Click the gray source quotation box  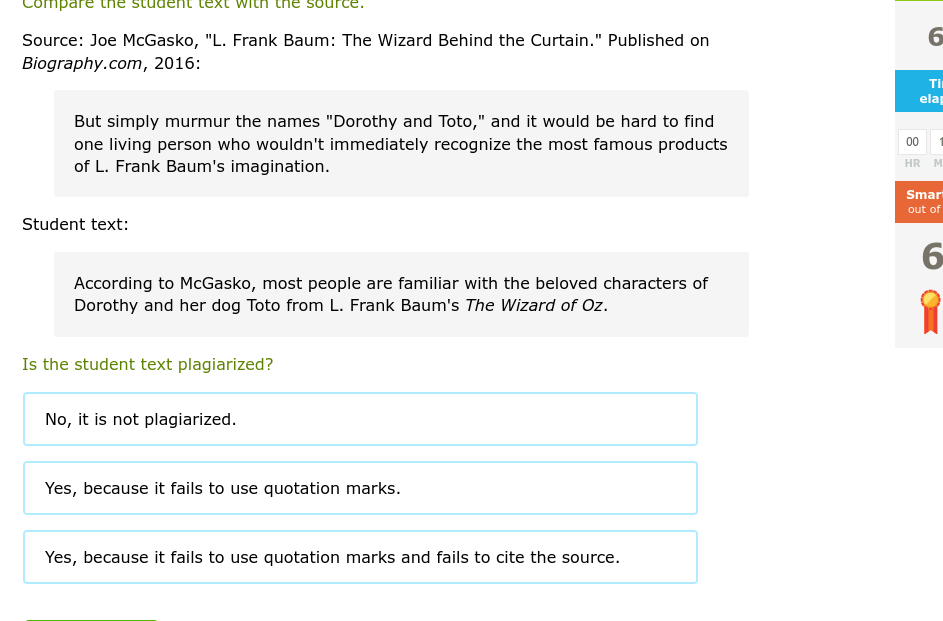pos(400,143)
